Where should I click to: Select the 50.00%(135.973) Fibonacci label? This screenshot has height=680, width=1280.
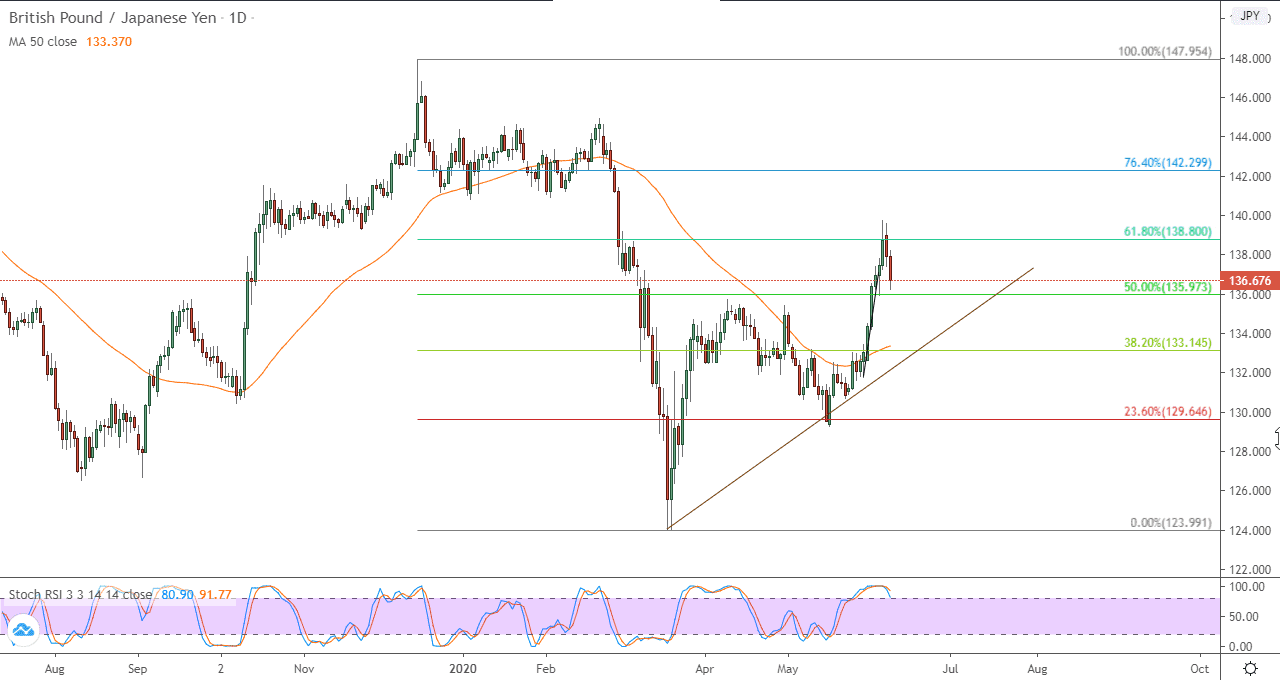coord(1167,287)
